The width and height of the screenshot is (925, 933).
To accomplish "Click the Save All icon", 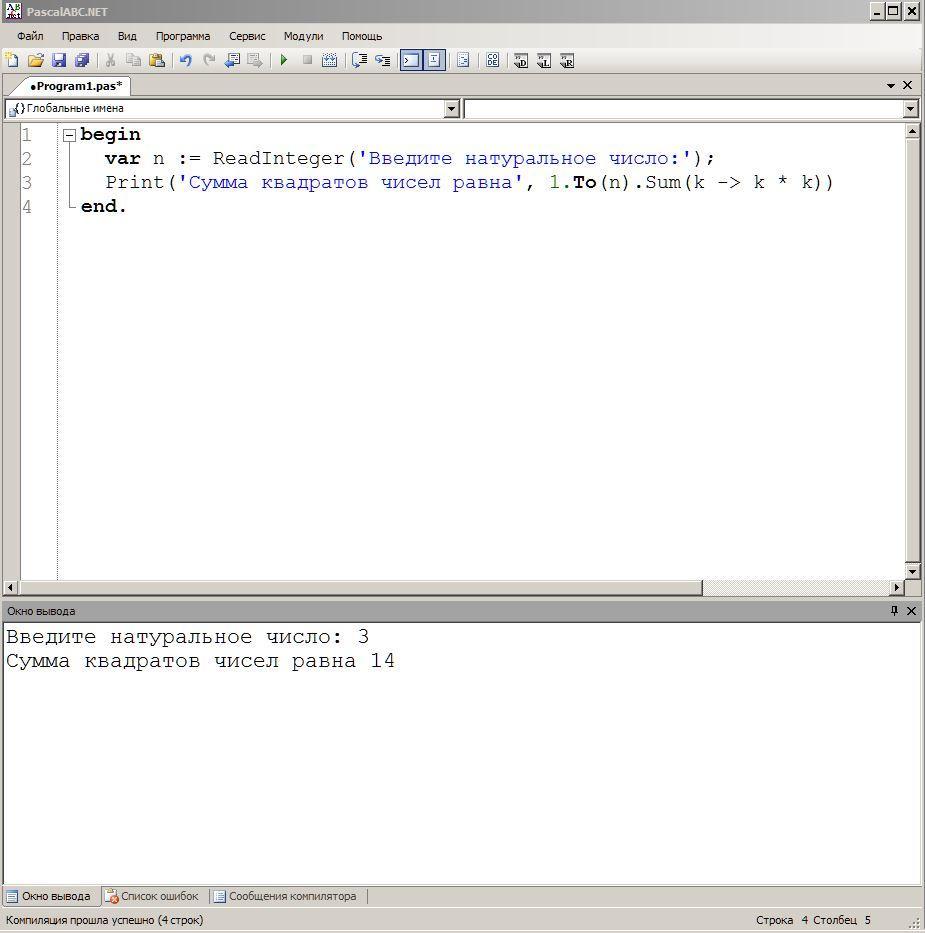I will (82, 60).
